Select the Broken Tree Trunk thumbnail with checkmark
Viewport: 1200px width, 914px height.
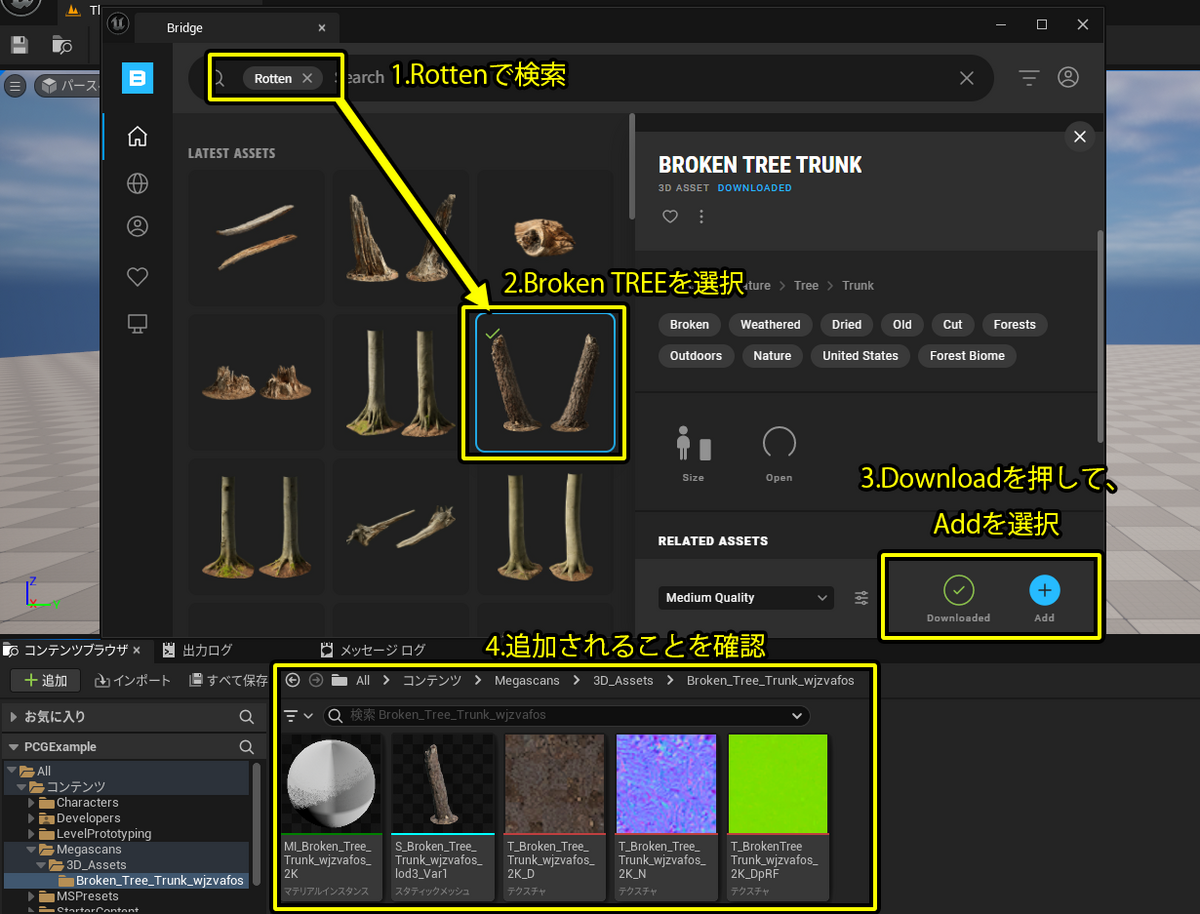pos(545,383)
